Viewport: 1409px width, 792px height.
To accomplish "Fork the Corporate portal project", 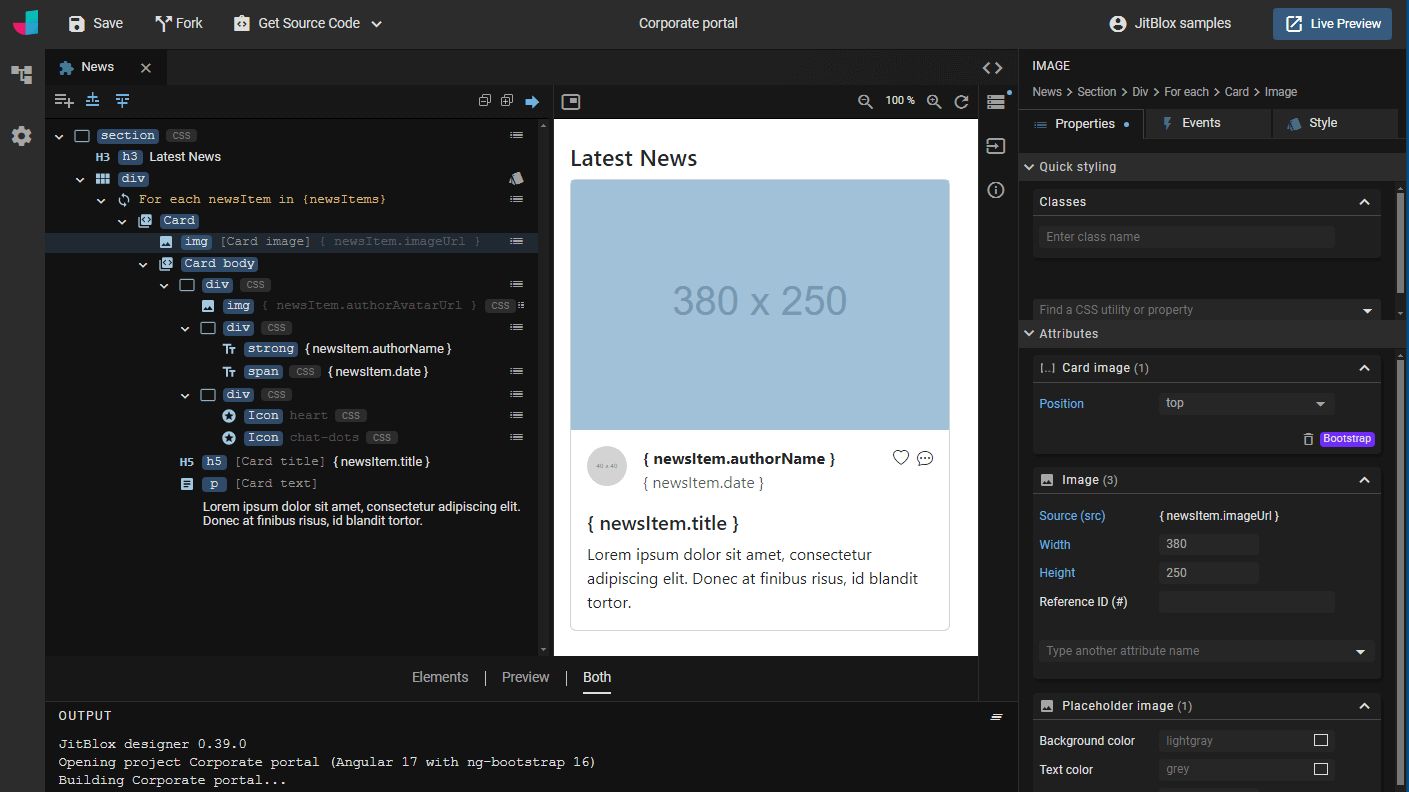I will click(x=178, y=23).
